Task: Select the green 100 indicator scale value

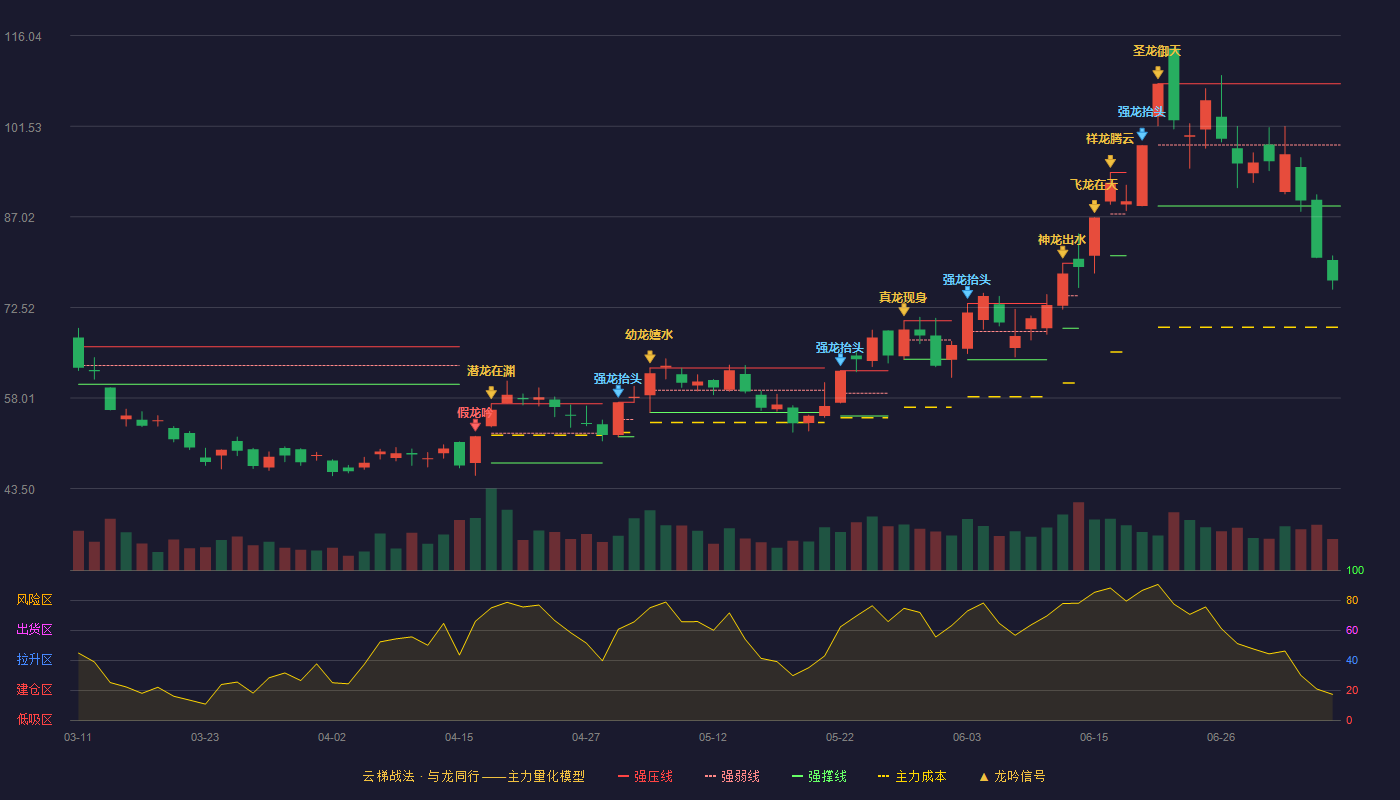Action: point(1355,571)
